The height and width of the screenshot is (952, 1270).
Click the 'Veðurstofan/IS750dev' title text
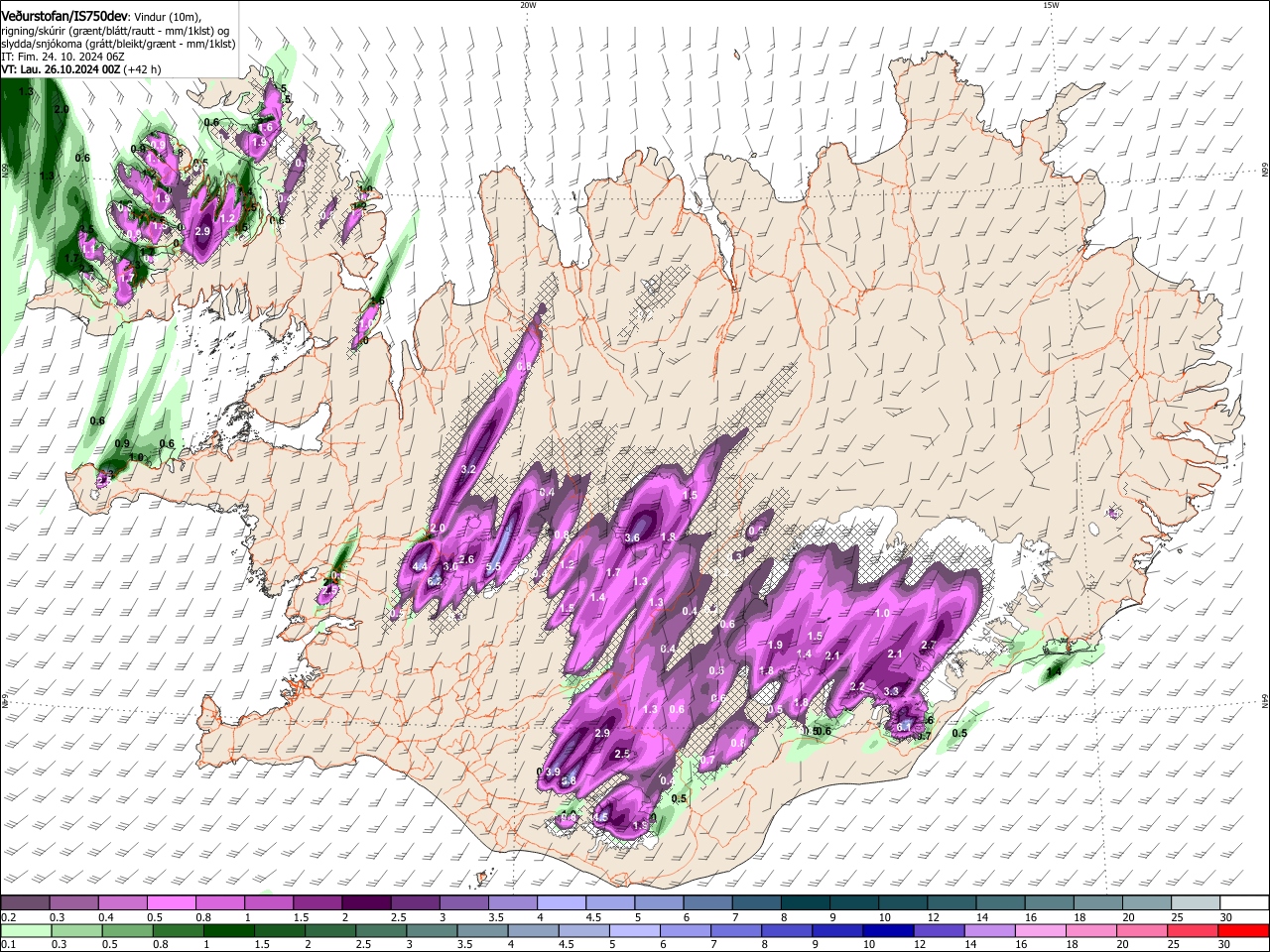65,18
